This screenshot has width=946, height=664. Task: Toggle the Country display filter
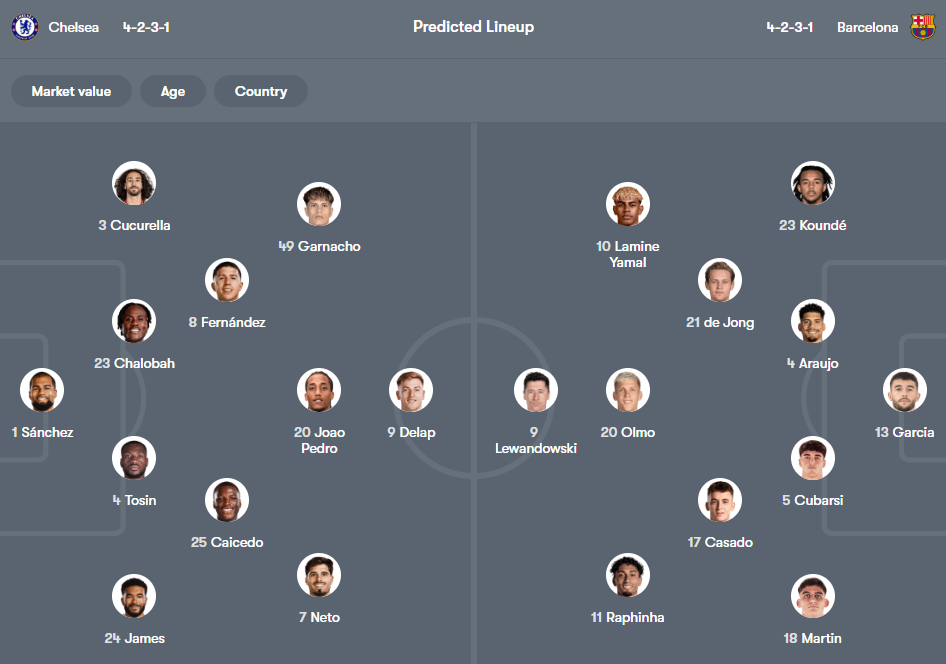[261, 91]
